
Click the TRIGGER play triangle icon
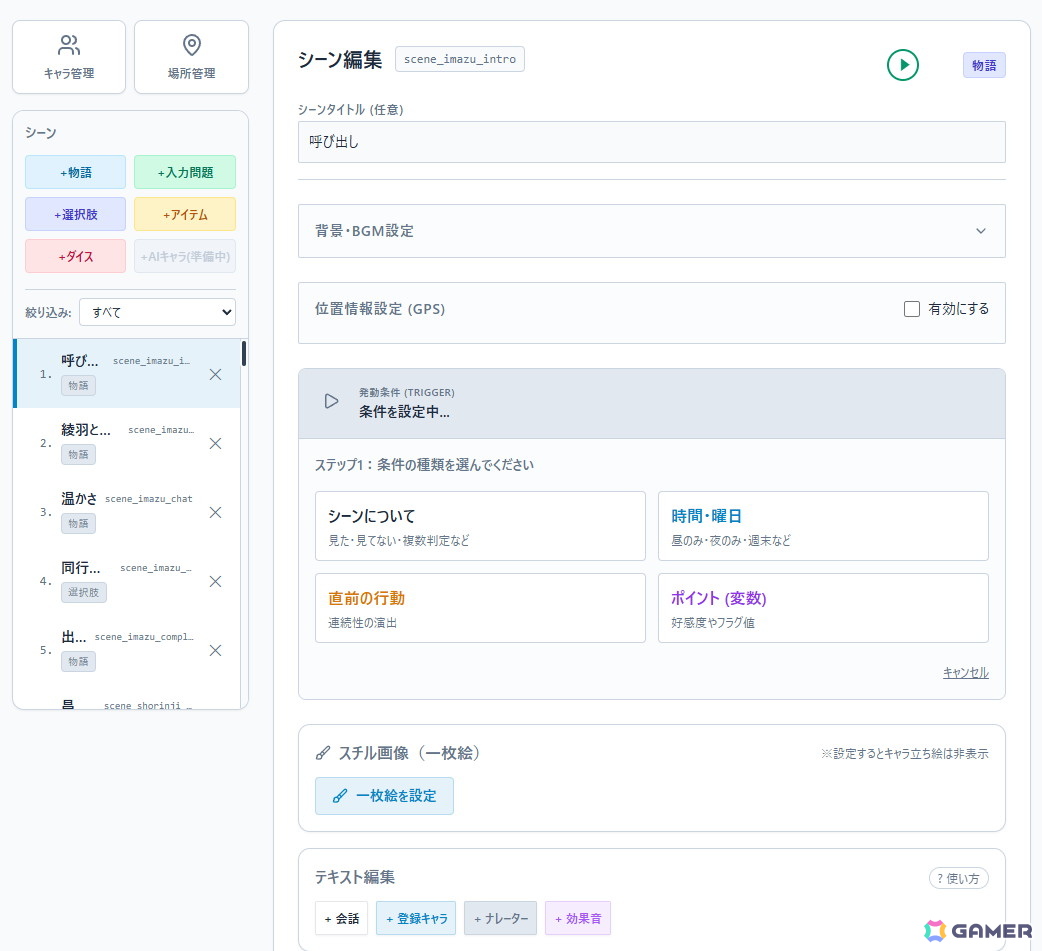coord(331,401)
